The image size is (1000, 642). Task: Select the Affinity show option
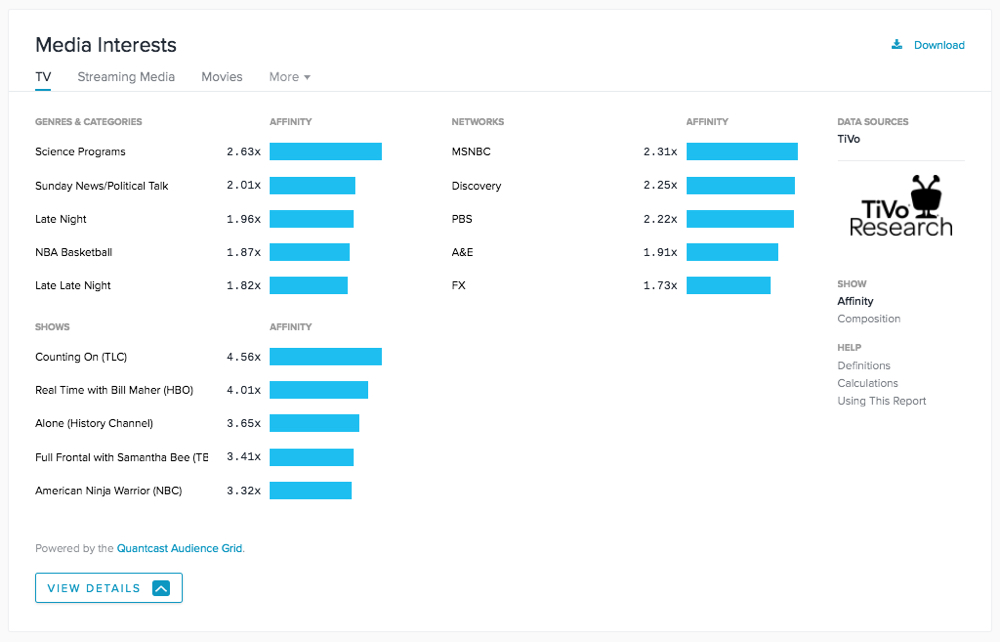(x=855, y=301)
